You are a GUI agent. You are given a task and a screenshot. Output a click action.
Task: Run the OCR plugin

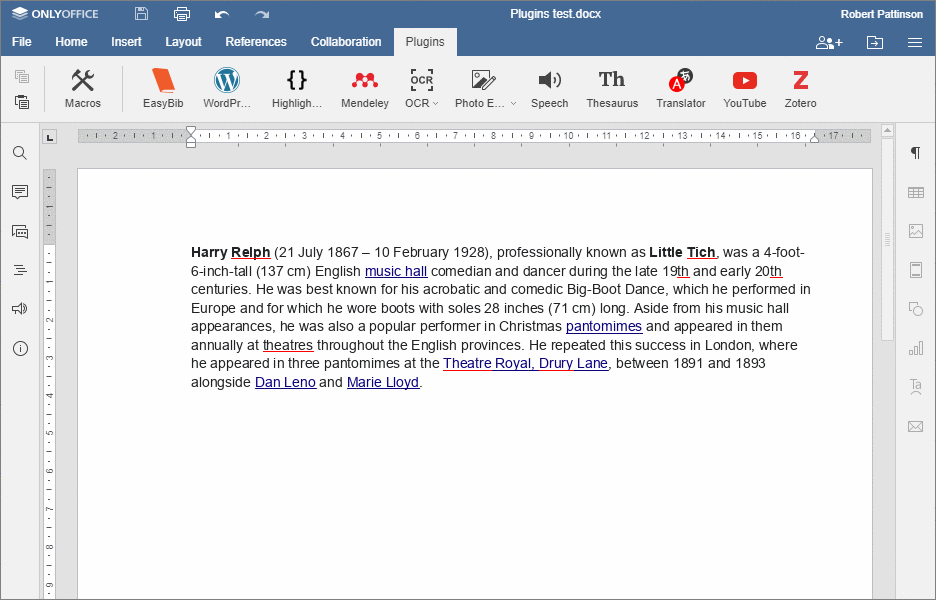(421, 88)
